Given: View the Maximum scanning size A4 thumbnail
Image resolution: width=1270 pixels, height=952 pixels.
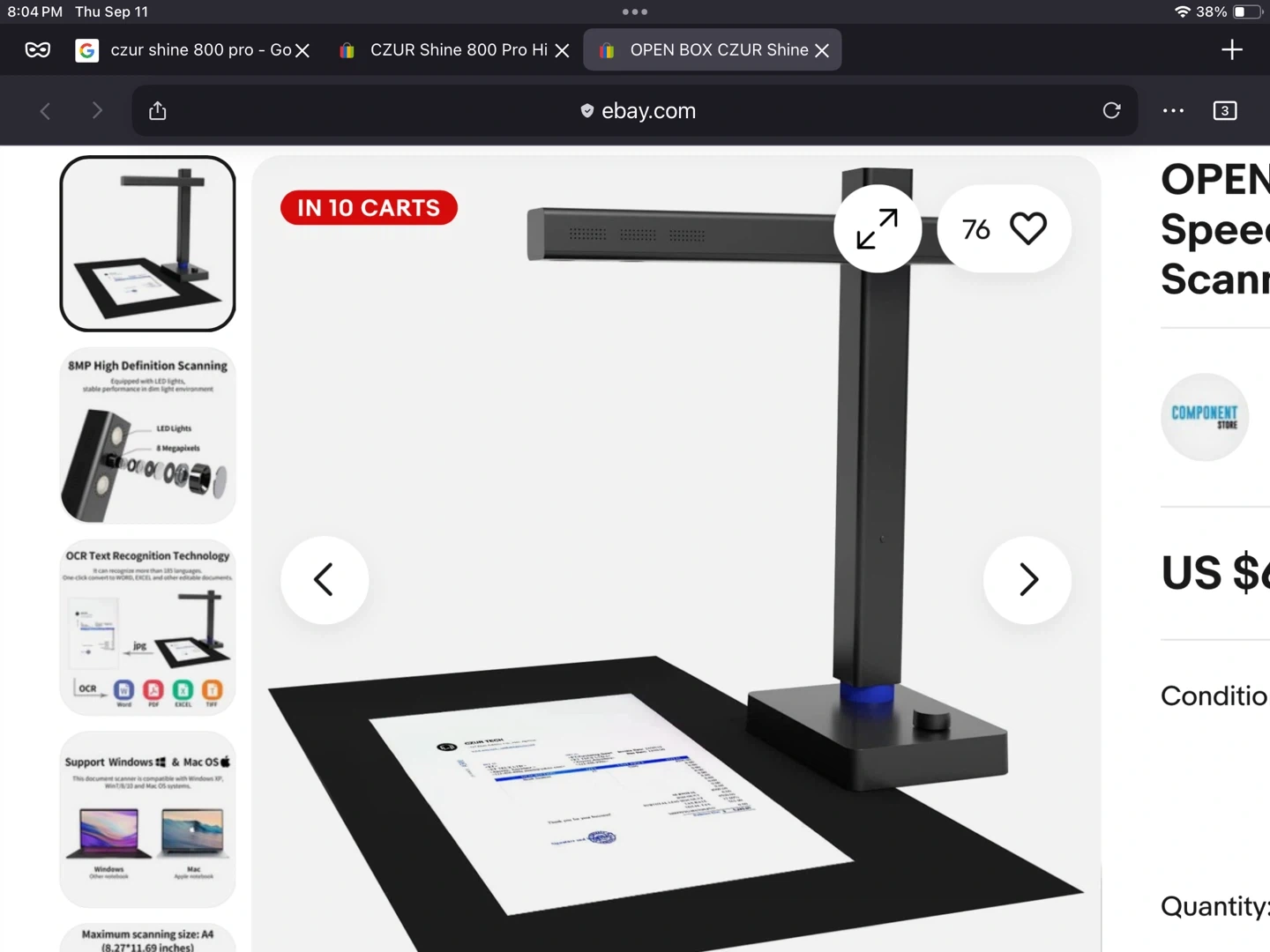Looking at the screenshot, I should pos(148,938).
